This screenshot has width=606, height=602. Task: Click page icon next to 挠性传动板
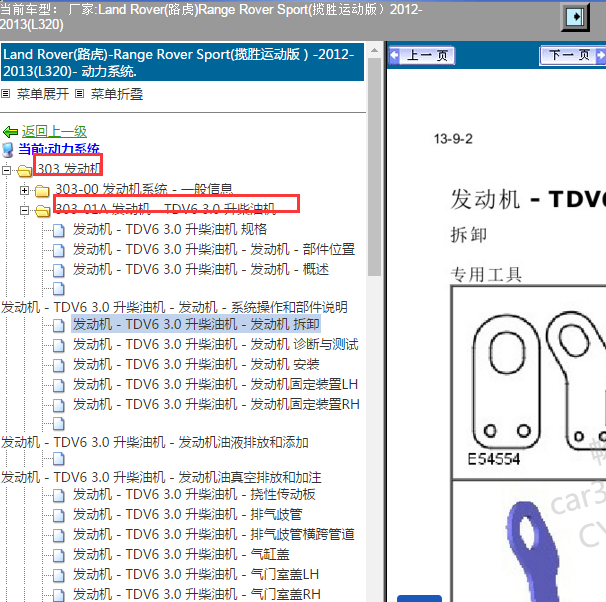58,496
